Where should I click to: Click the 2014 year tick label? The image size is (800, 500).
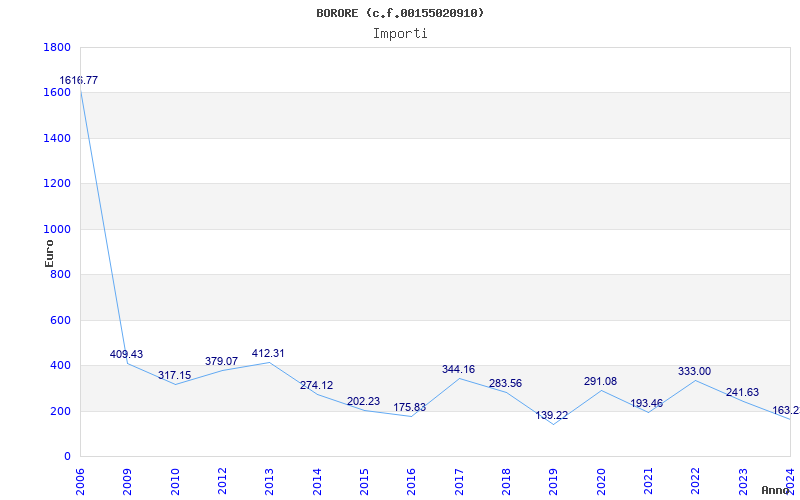point(317,482)
